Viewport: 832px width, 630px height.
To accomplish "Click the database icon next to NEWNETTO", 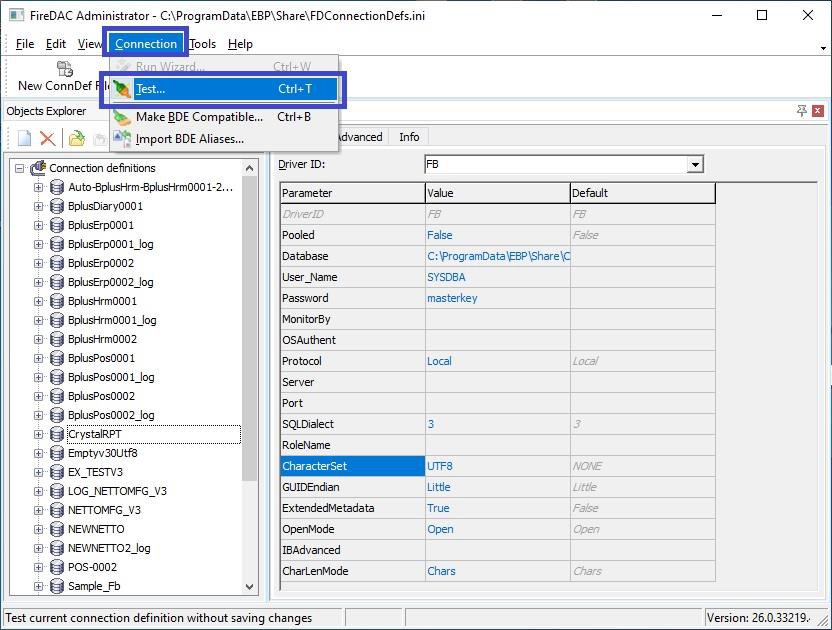I will (57, 529).
